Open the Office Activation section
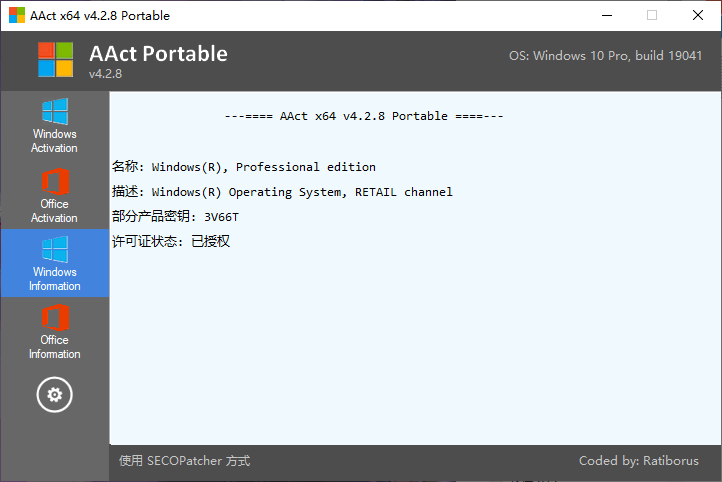This screenshot has width=722, height=482. click(54, 195)
